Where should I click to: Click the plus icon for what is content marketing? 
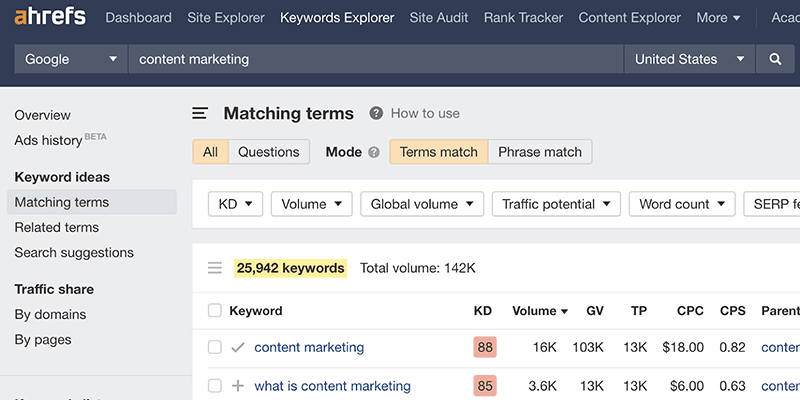click(x=238, y=386)
